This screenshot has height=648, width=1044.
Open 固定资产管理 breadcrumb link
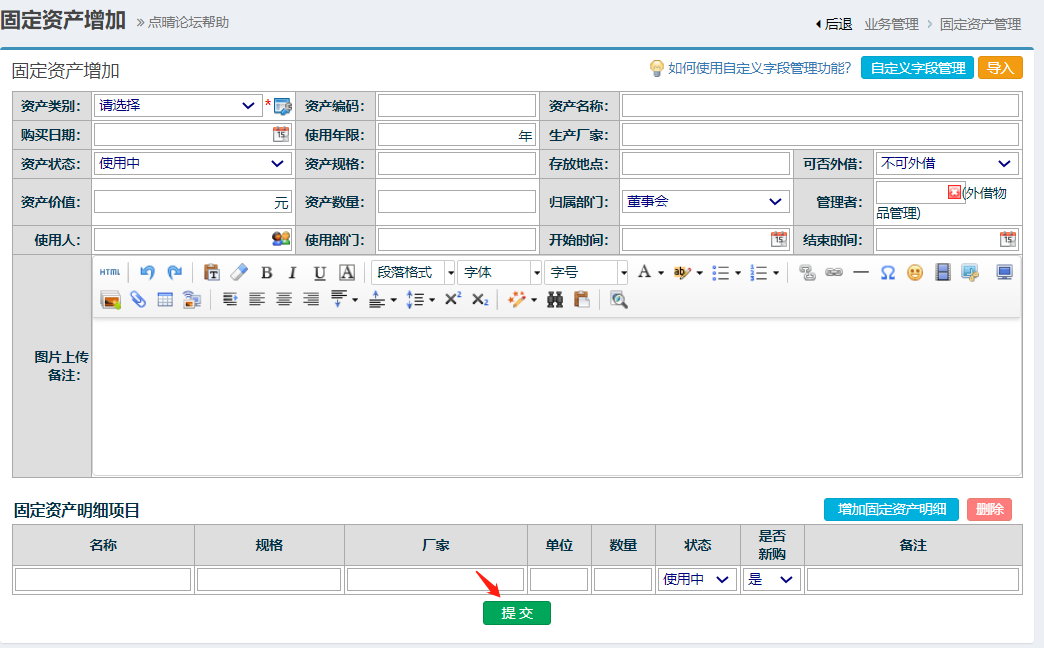point(980,24)
